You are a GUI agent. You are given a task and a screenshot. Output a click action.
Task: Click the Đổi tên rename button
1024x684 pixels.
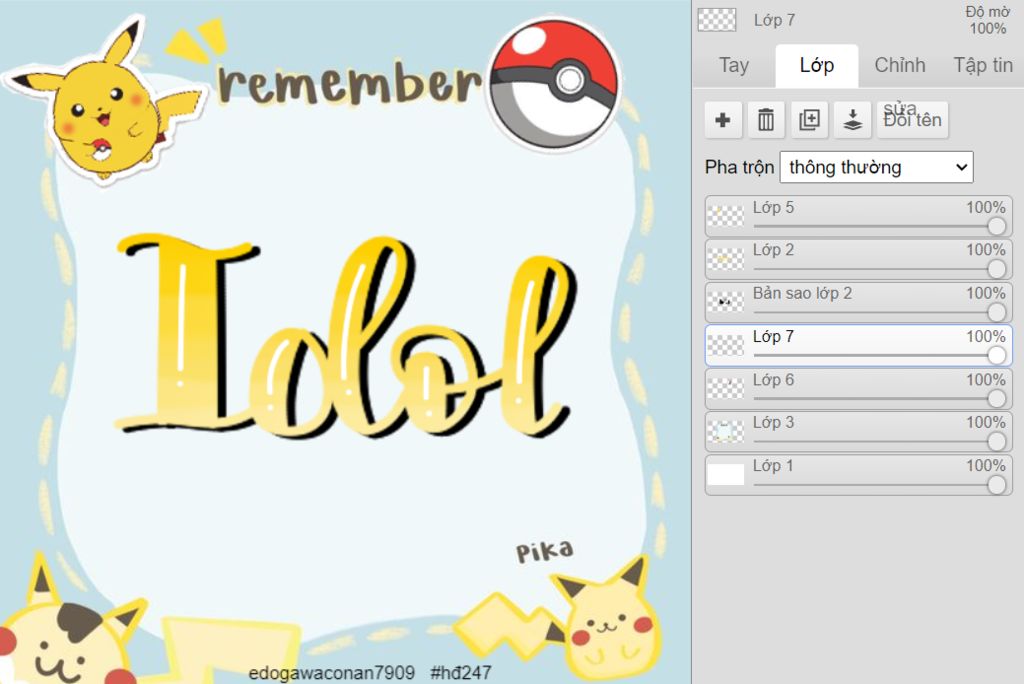pos(912,120)
